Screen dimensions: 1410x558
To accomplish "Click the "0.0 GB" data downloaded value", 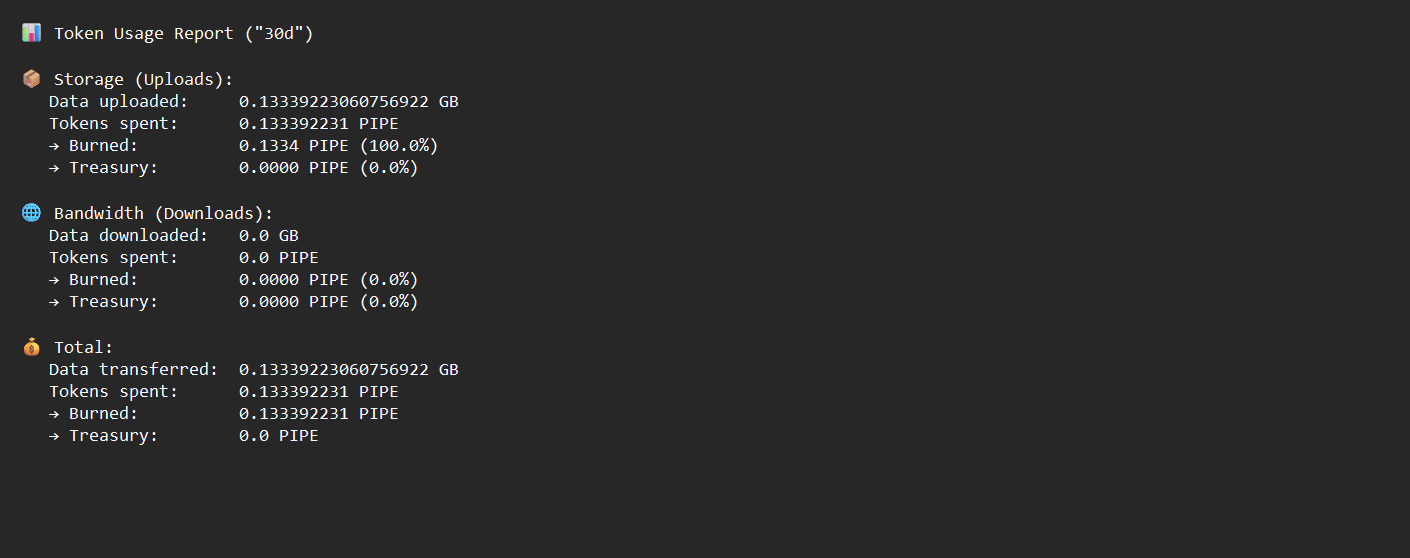I will tap(268, 236).
